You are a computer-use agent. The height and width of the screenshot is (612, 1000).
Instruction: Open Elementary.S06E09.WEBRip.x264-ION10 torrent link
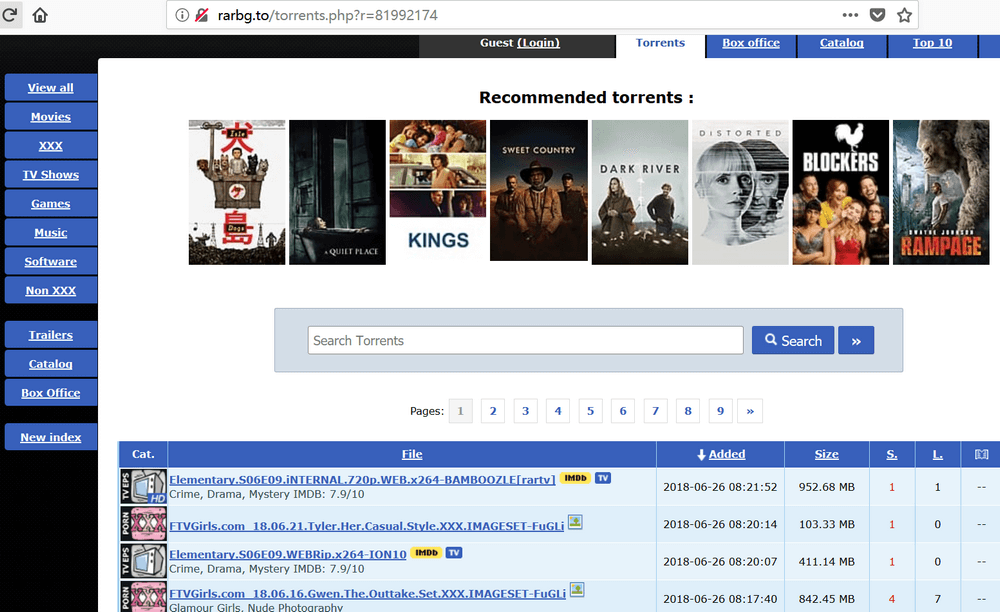(x=288, y=554)
